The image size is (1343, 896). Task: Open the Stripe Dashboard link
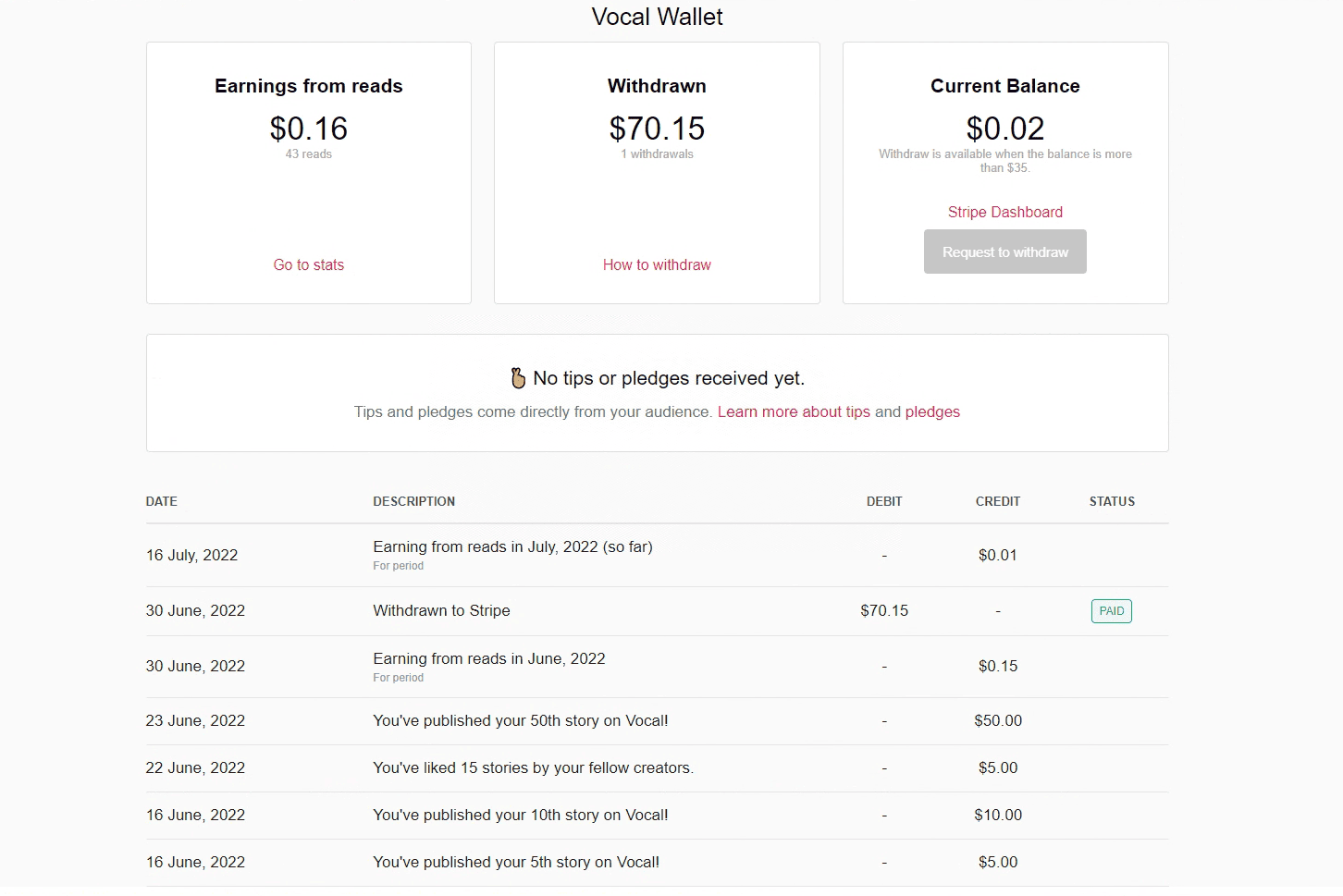point(1004,213)
